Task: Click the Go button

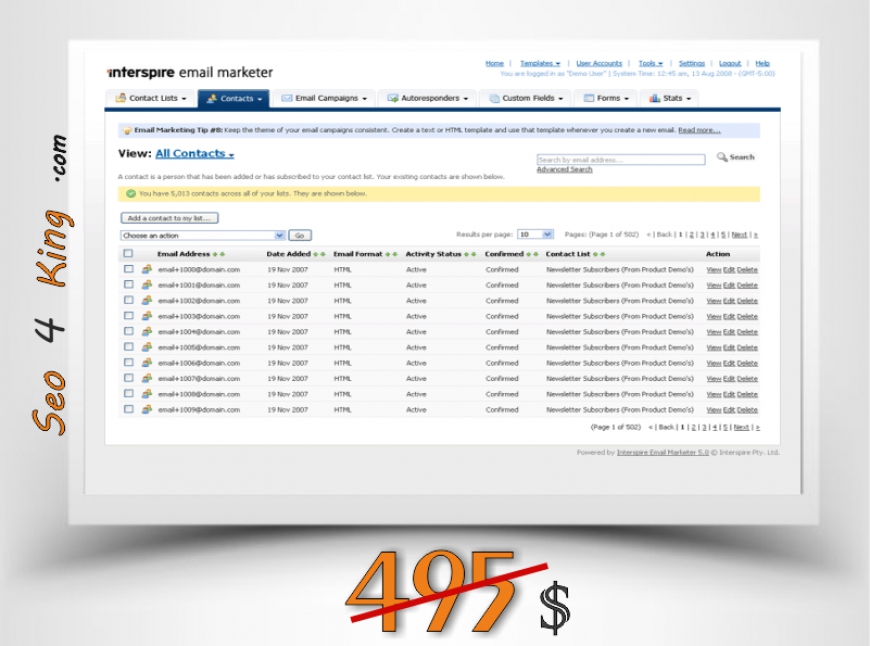Action: 300,235
